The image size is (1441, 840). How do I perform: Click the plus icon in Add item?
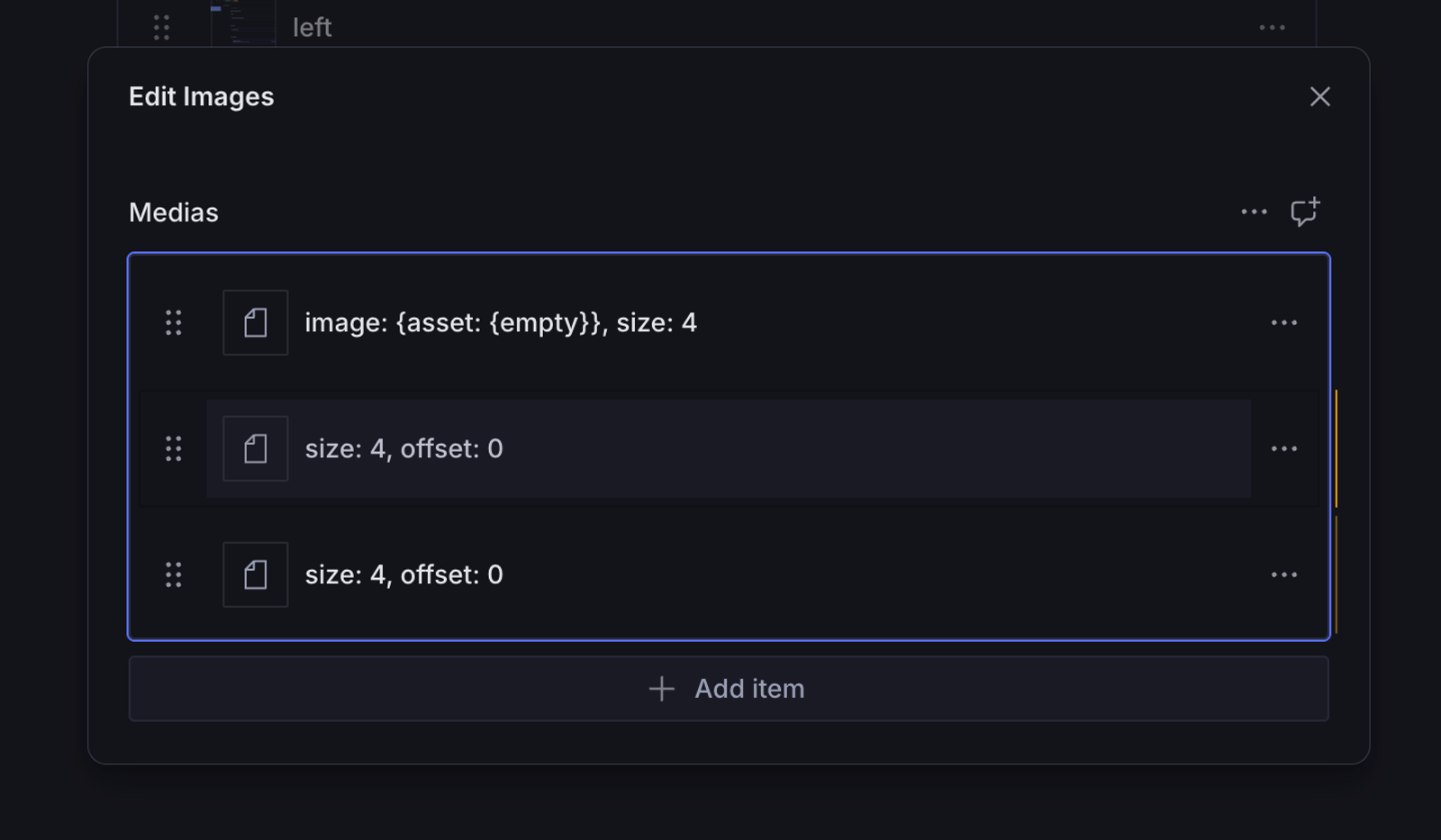click(662, 689)
